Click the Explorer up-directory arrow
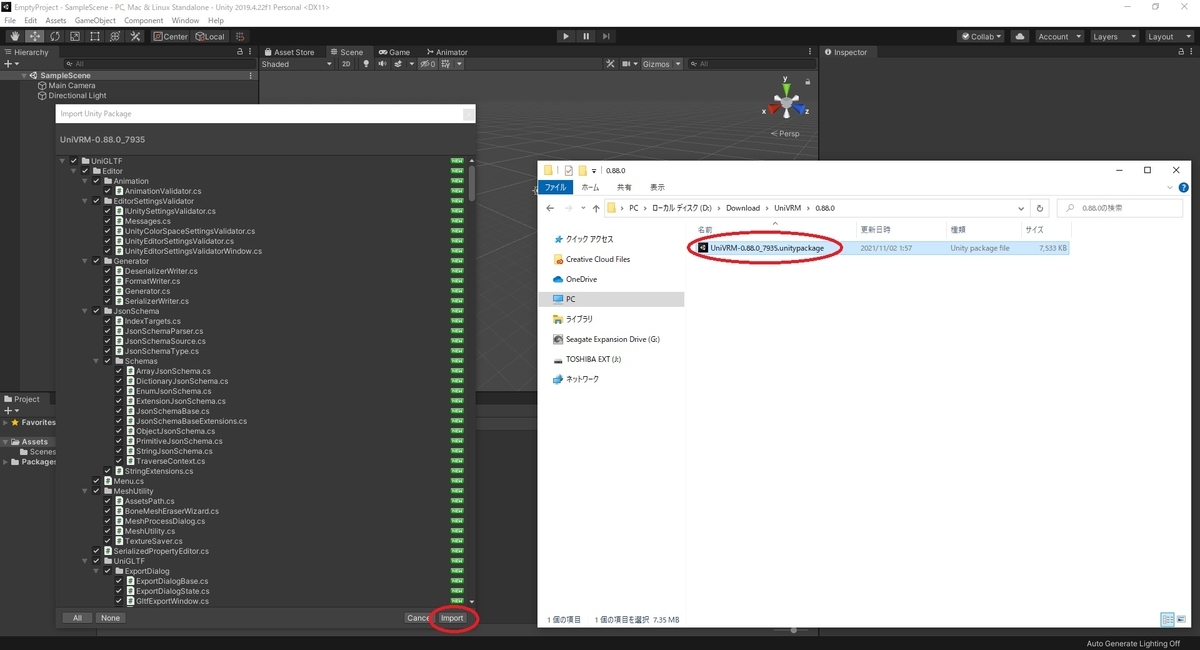 tap(596, 208)
